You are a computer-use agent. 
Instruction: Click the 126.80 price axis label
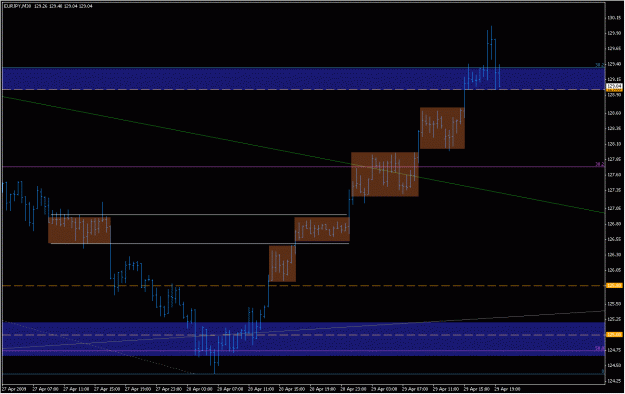(614, 224)
